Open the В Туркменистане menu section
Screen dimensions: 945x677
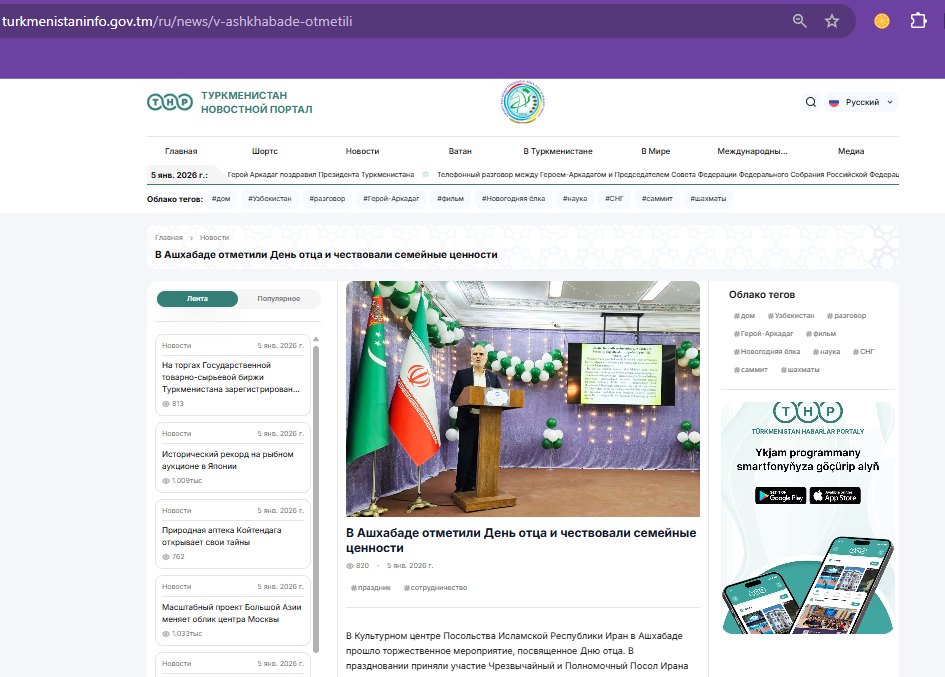(x=558, y=151)
